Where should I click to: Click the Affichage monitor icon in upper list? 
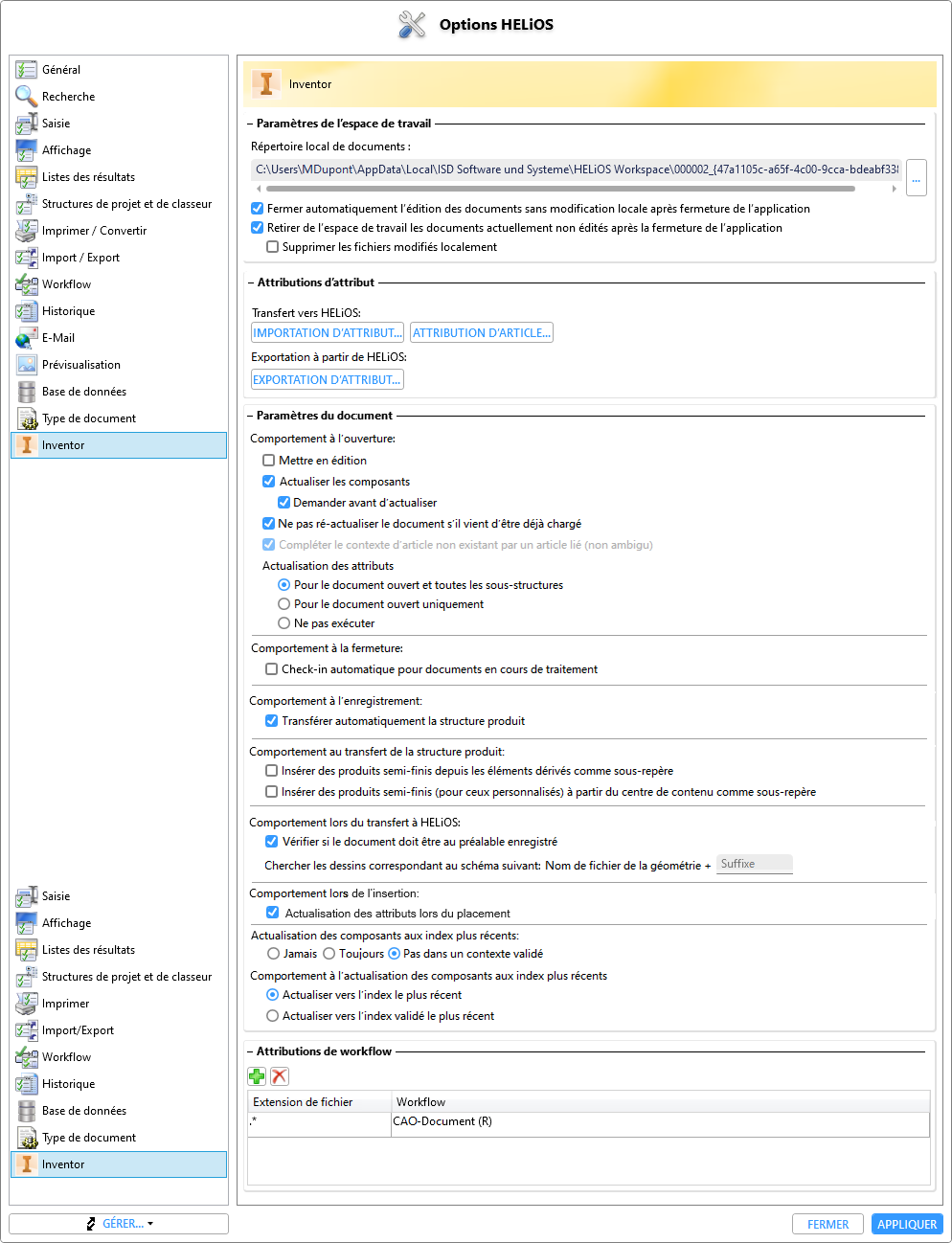coord(26,150)
